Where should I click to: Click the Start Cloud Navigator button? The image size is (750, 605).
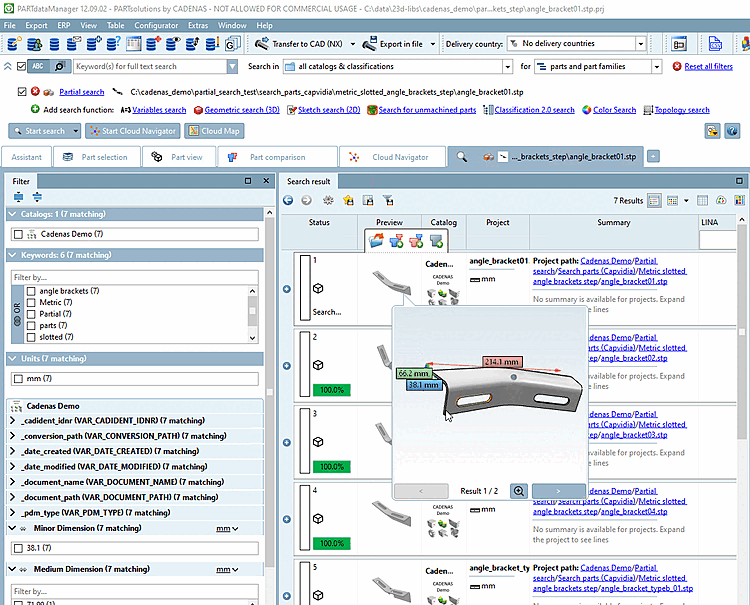[132, 131]
